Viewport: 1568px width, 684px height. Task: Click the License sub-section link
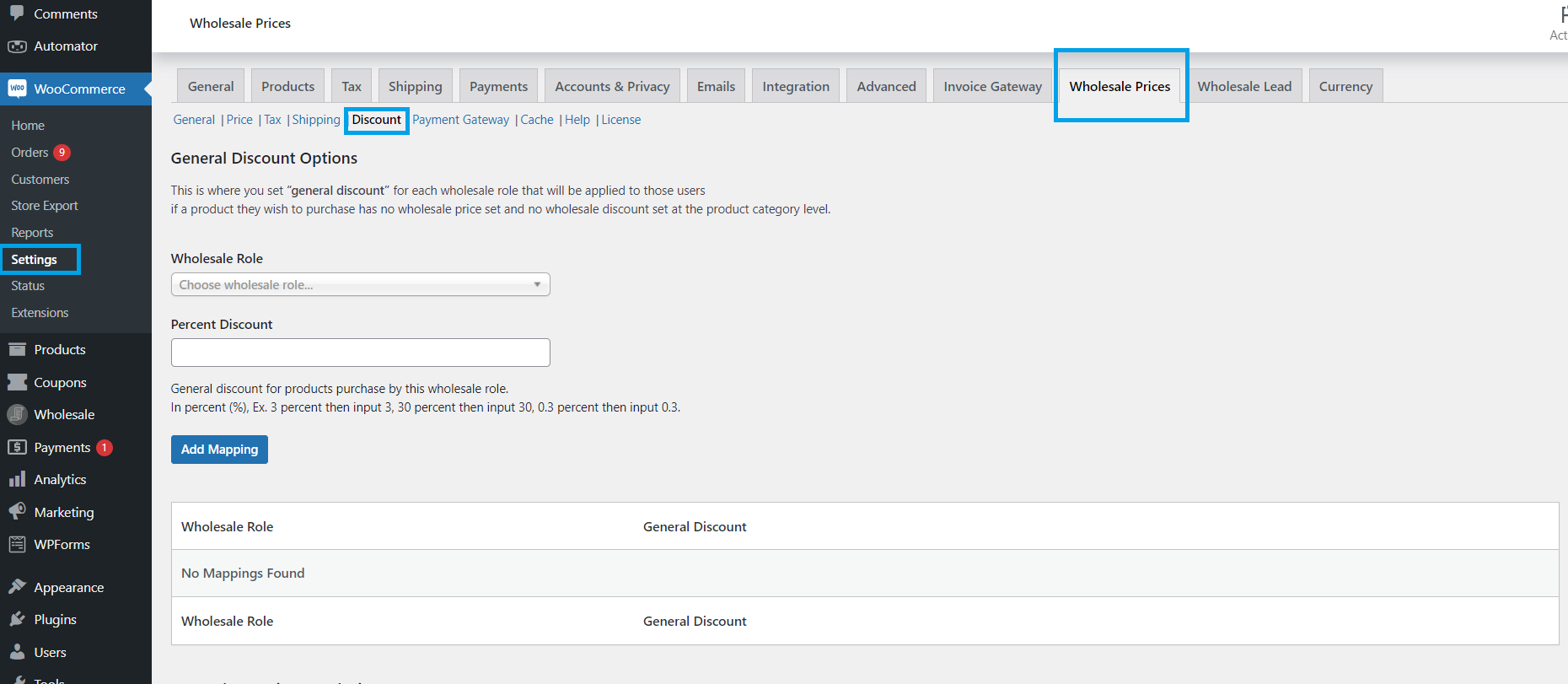[621, 120]
